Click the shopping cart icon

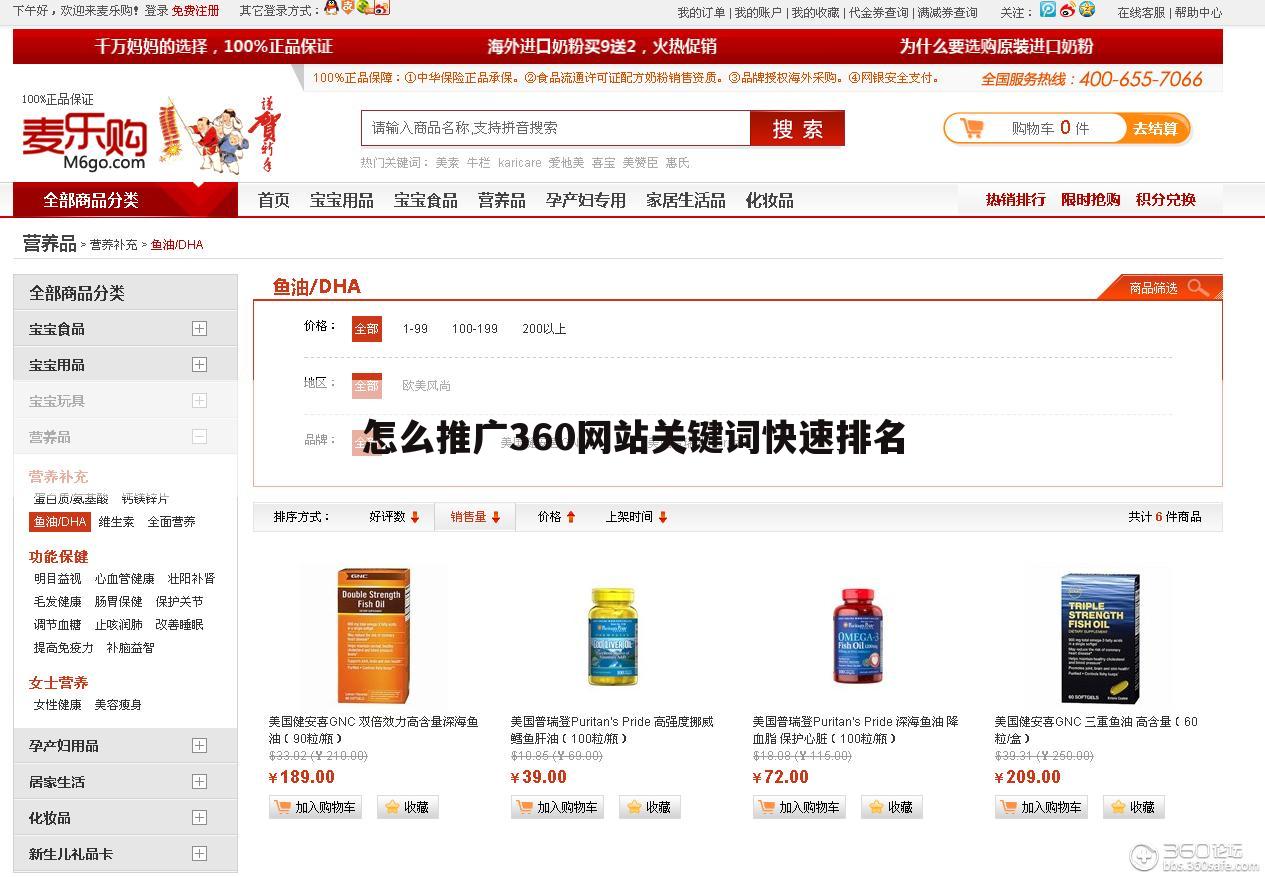coord(971,128)
